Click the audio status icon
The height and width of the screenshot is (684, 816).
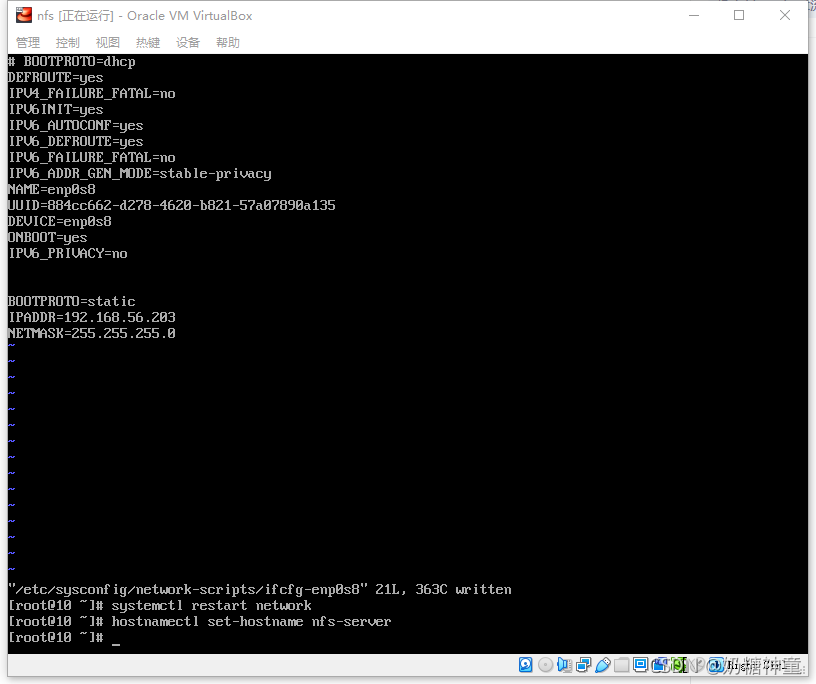pos(564,665)
